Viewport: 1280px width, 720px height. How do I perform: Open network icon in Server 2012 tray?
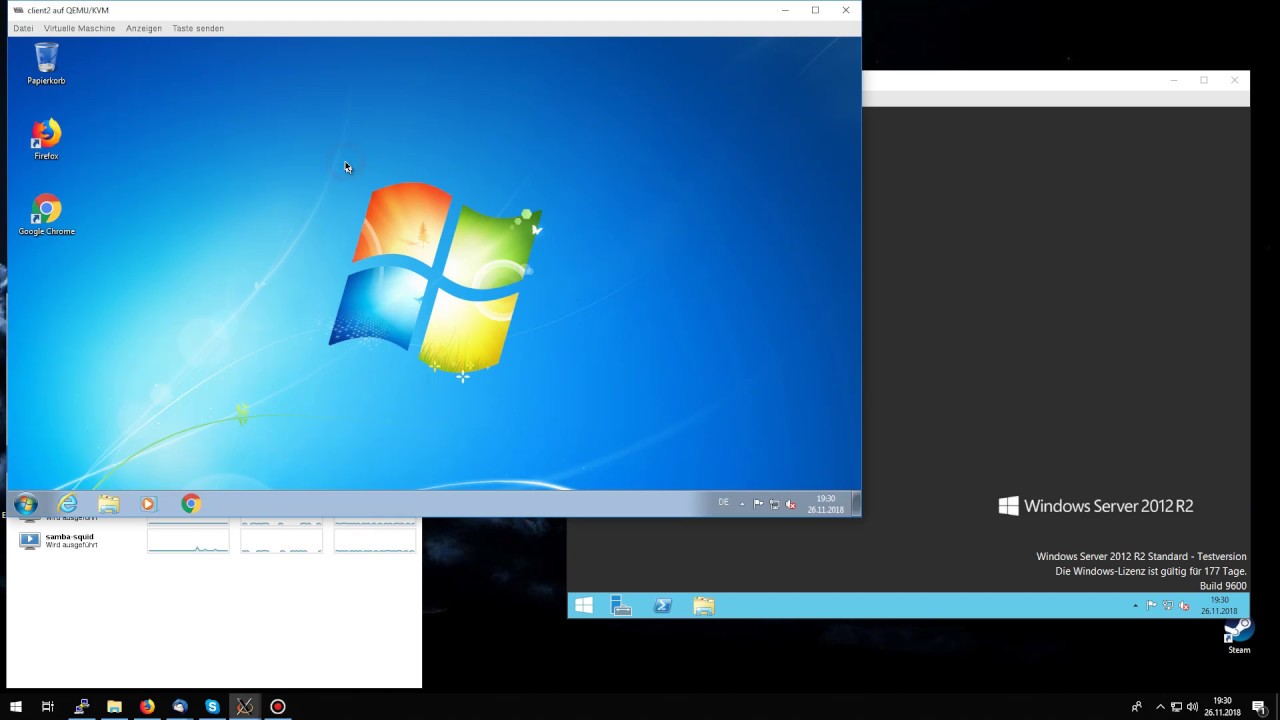point(1167,605)
